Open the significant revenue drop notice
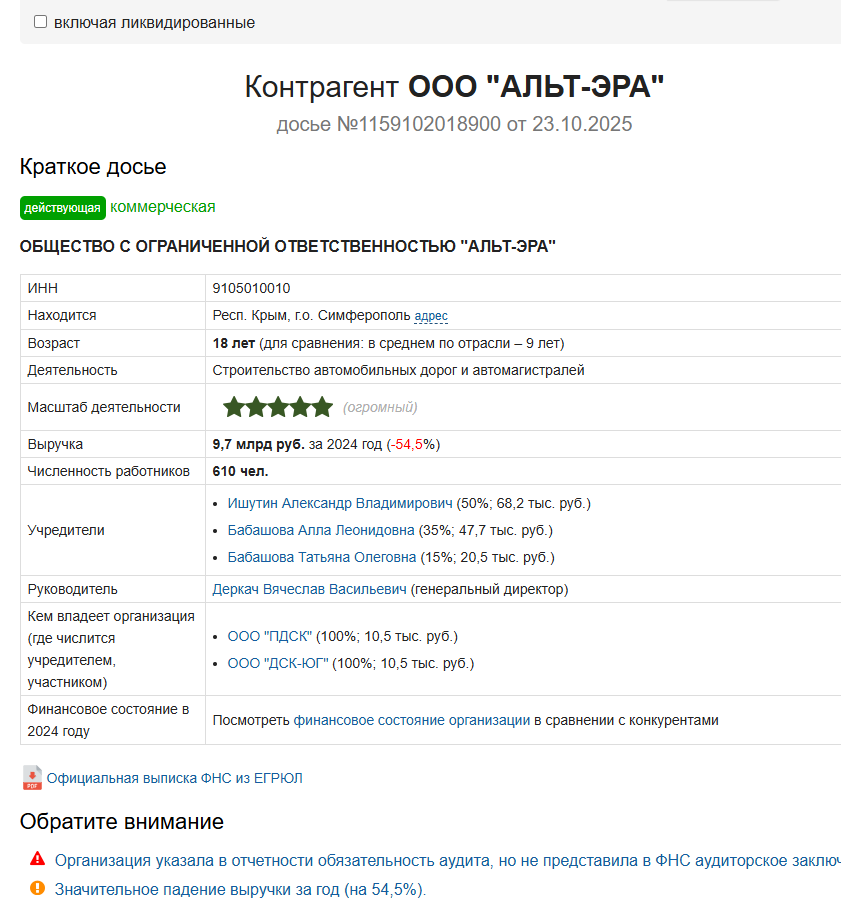 (240, 889)
